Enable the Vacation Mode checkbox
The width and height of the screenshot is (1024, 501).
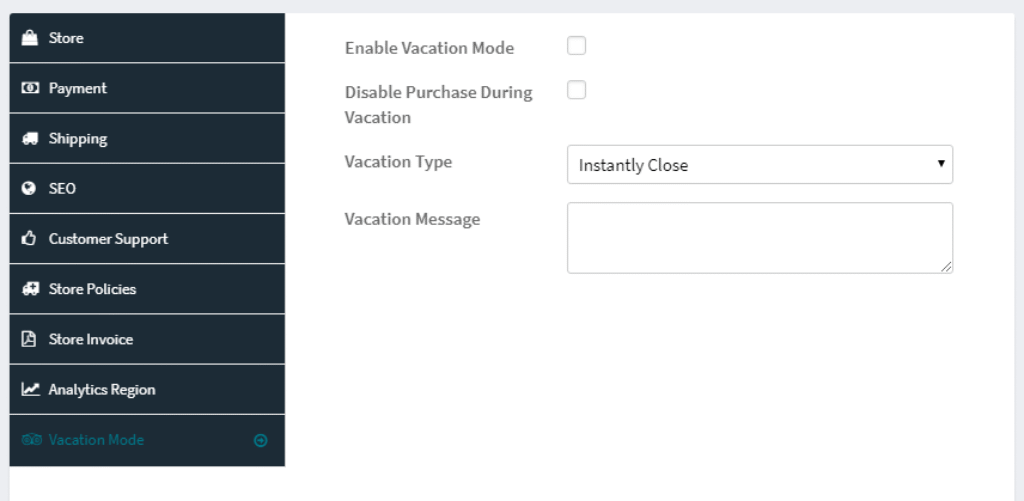coord(577,46)
